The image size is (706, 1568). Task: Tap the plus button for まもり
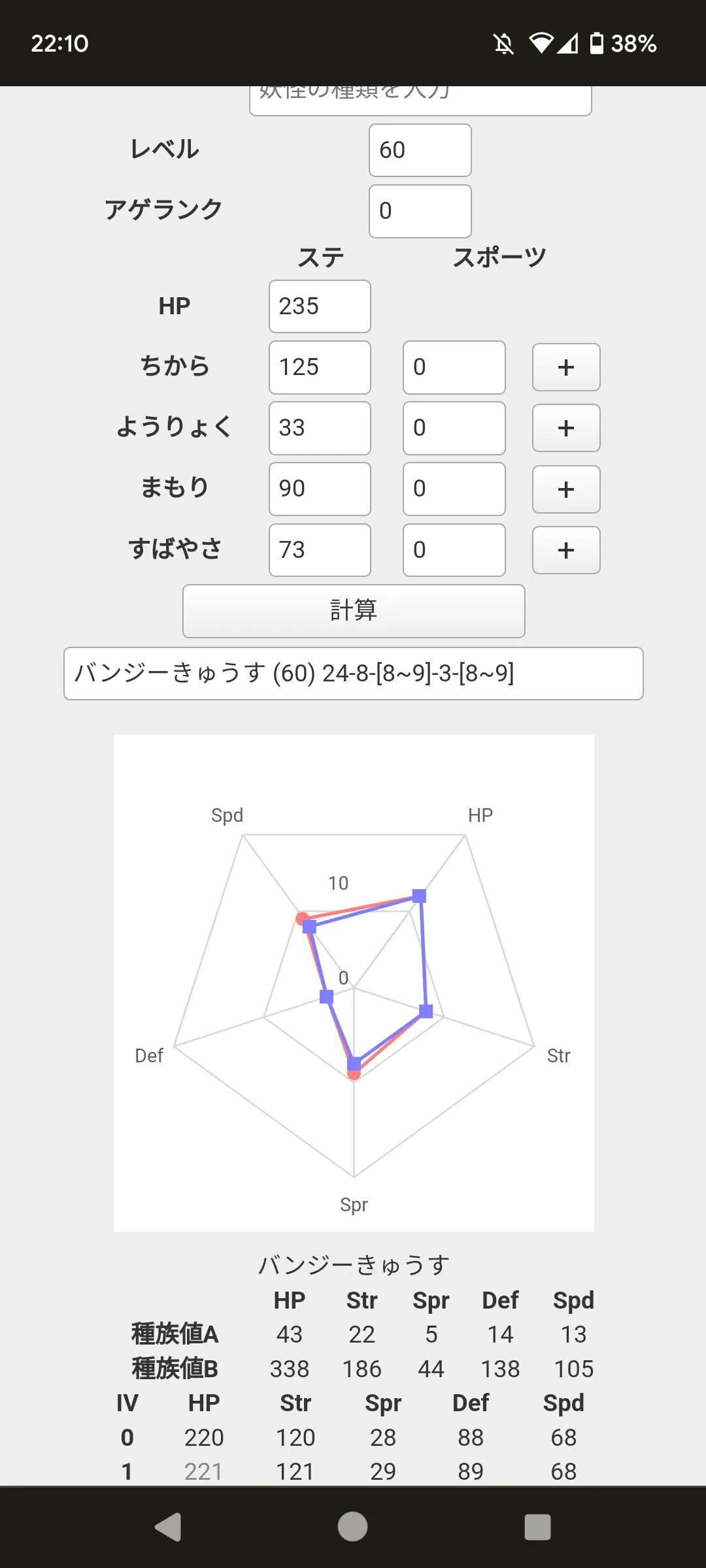coord(566,489)
